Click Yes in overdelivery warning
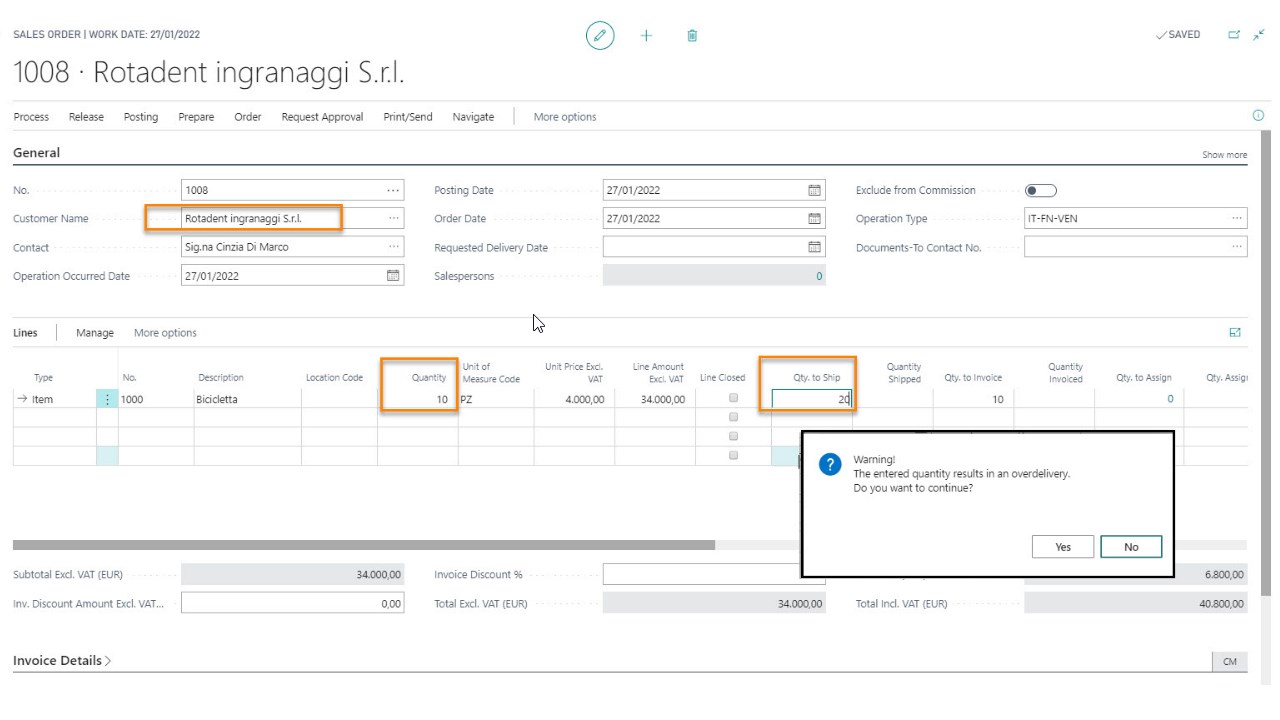The image size is (1280, 720). click(1063, 547)
